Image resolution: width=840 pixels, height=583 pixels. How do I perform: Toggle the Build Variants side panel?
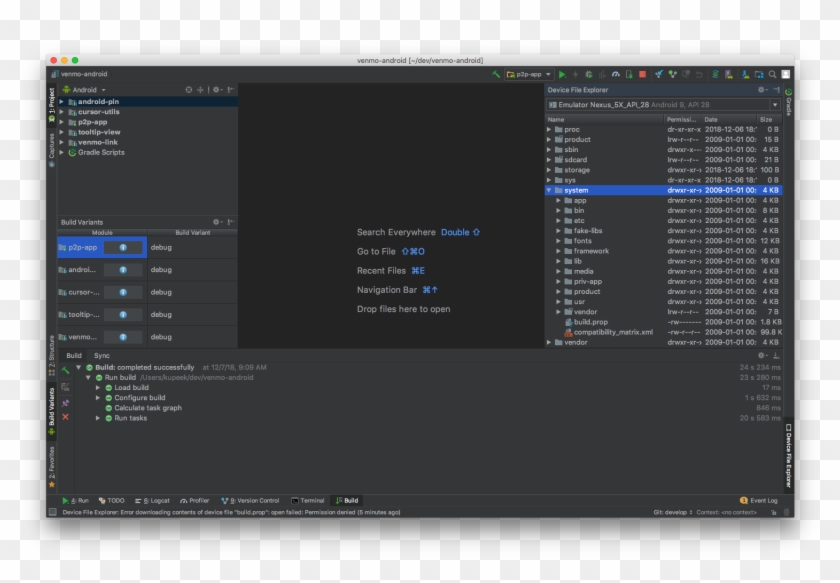[51, 410]
